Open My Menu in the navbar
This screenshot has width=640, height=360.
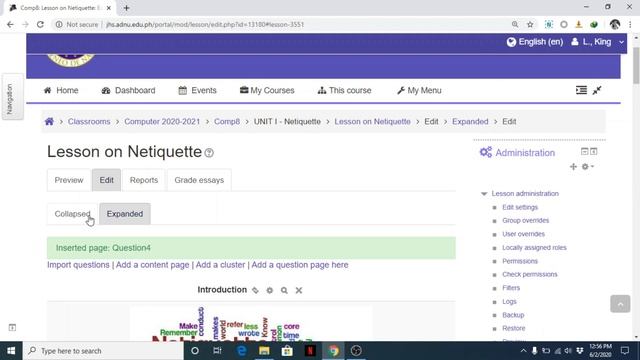tap(419, 90)
